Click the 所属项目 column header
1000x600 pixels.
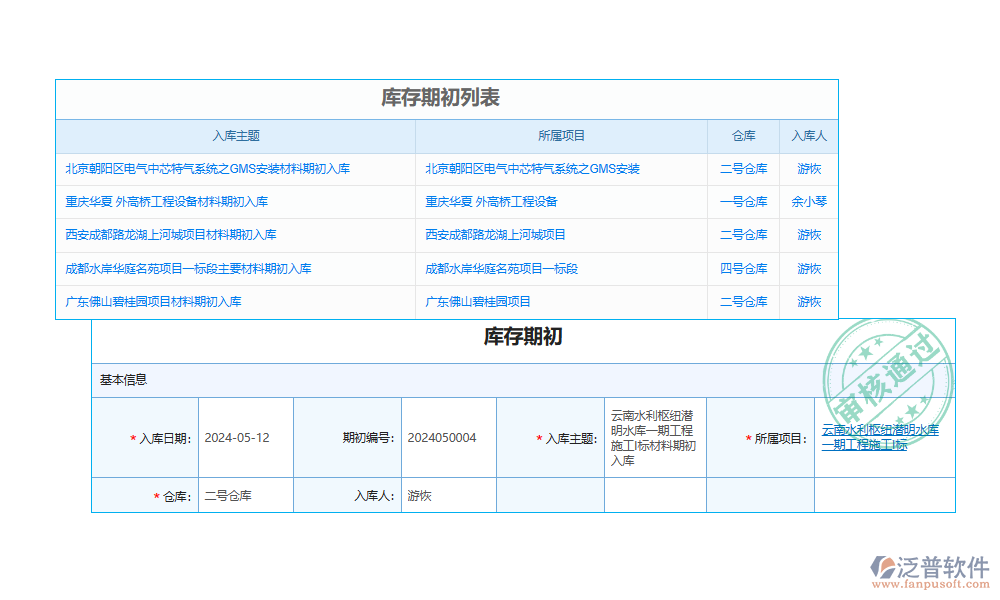click(561, 136)
